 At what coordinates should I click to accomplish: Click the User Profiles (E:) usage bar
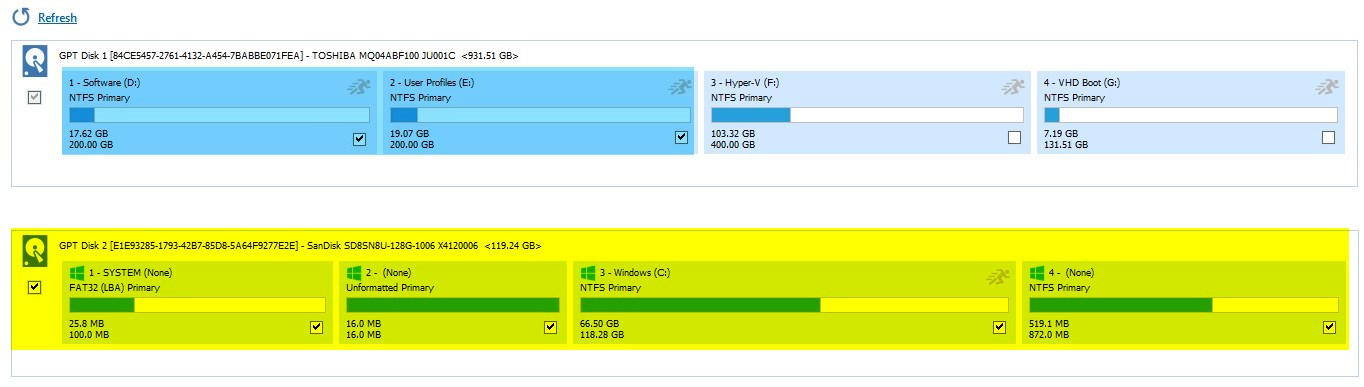pyautogui.click(x=540, y=115)
